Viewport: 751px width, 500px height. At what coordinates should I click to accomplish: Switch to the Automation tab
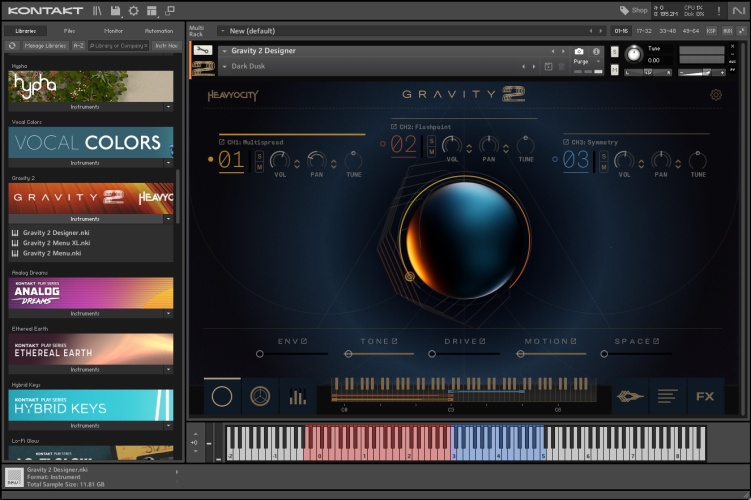tap(158, 31)
